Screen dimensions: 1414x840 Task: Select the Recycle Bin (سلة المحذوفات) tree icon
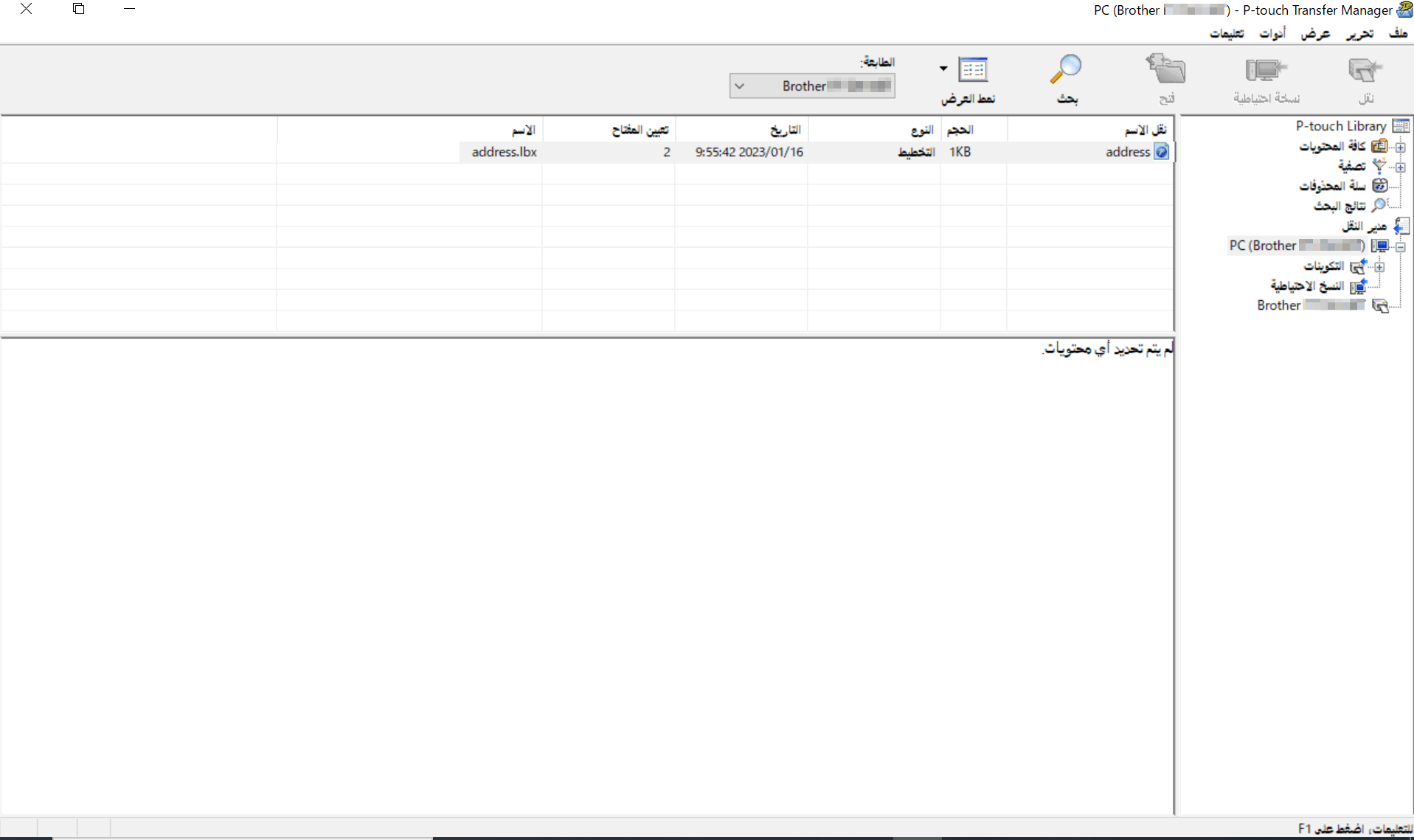pos(1379,186)
